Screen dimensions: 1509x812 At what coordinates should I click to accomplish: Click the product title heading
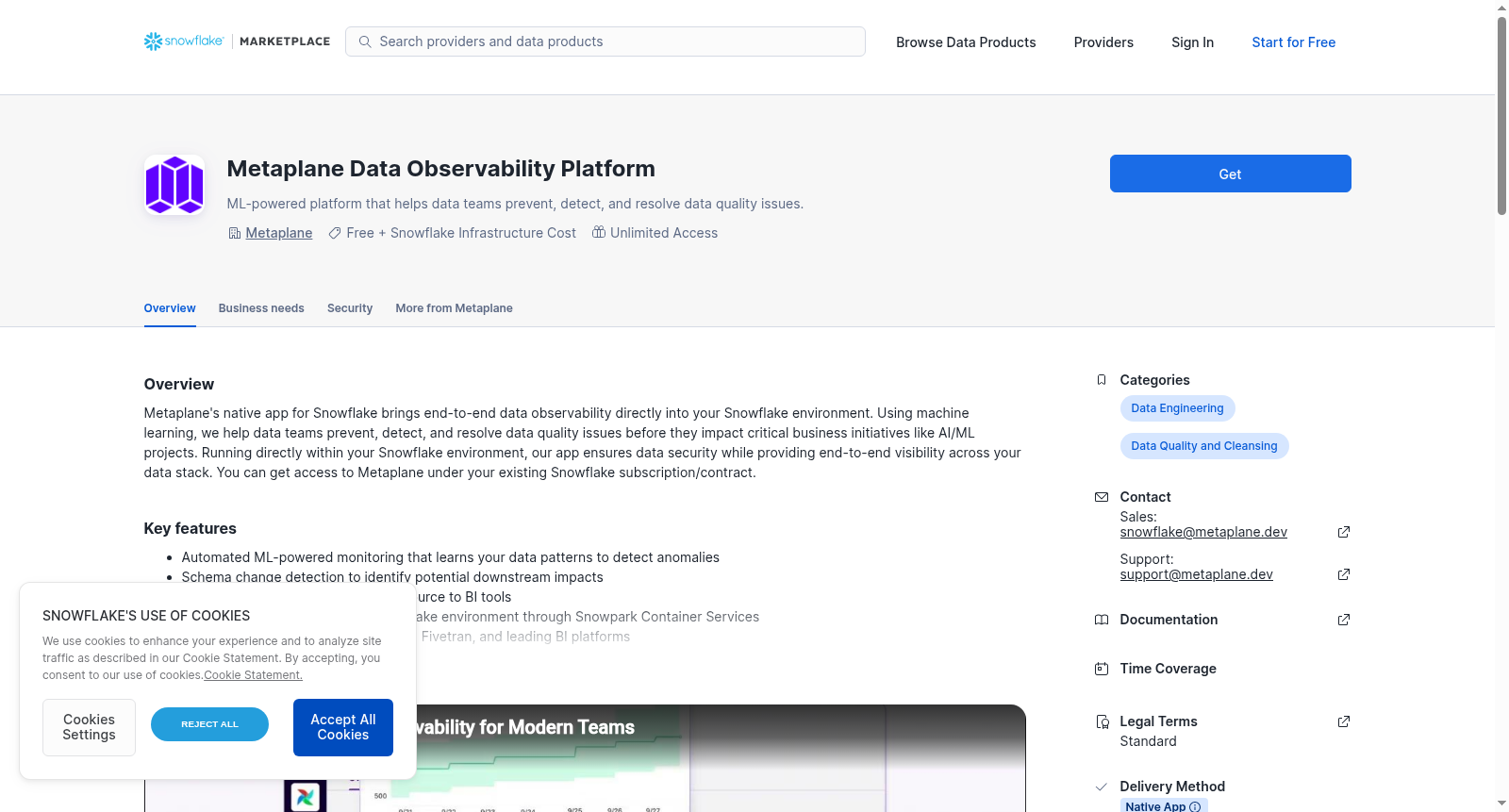tap(441, 169)
